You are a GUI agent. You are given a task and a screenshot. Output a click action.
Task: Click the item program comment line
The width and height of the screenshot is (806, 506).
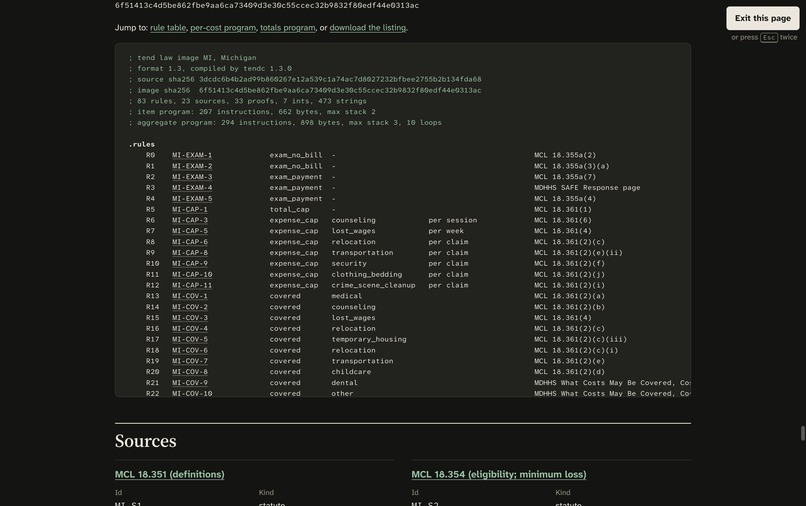click(x=252, y=112)
